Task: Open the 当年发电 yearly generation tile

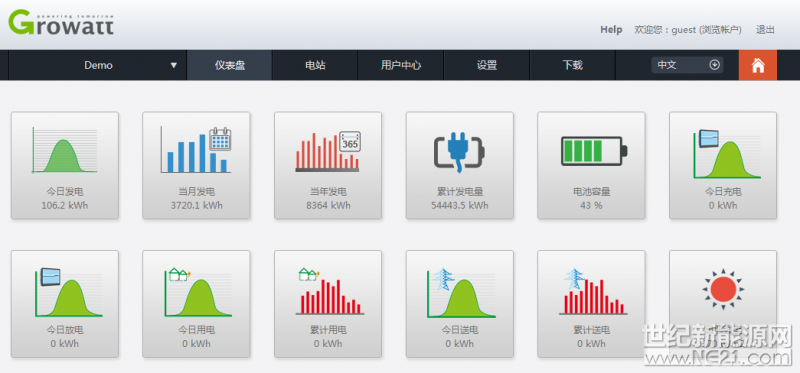Action: pos(328,165)
